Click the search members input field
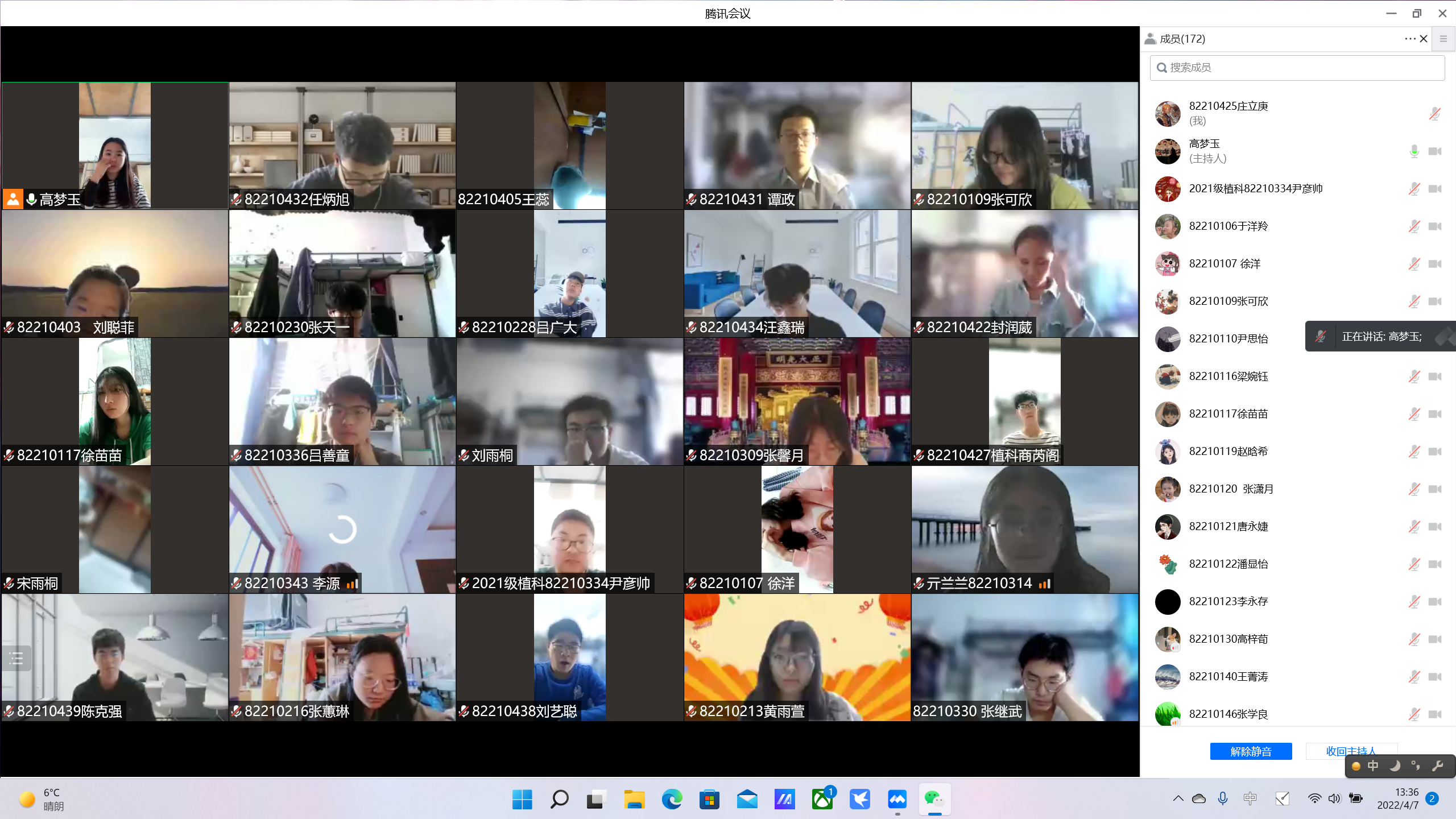This screenshot has width=1456, height=819. [1297, 68]
